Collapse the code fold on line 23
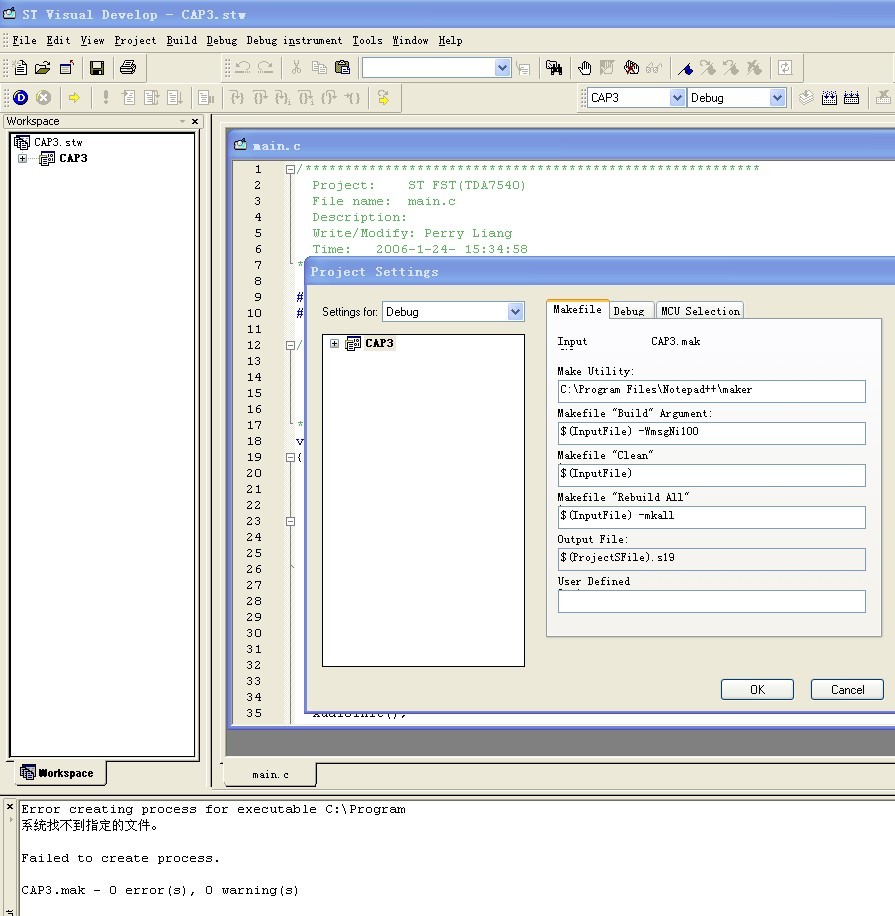895x916 pixels. tap(290, 521)
